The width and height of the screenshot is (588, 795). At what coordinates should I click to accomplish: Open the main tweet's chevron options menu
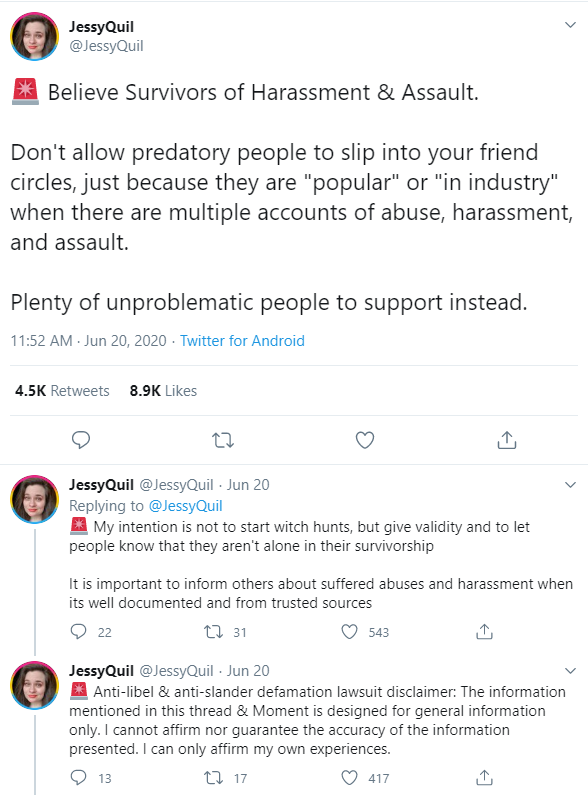[x=570, y=25]
